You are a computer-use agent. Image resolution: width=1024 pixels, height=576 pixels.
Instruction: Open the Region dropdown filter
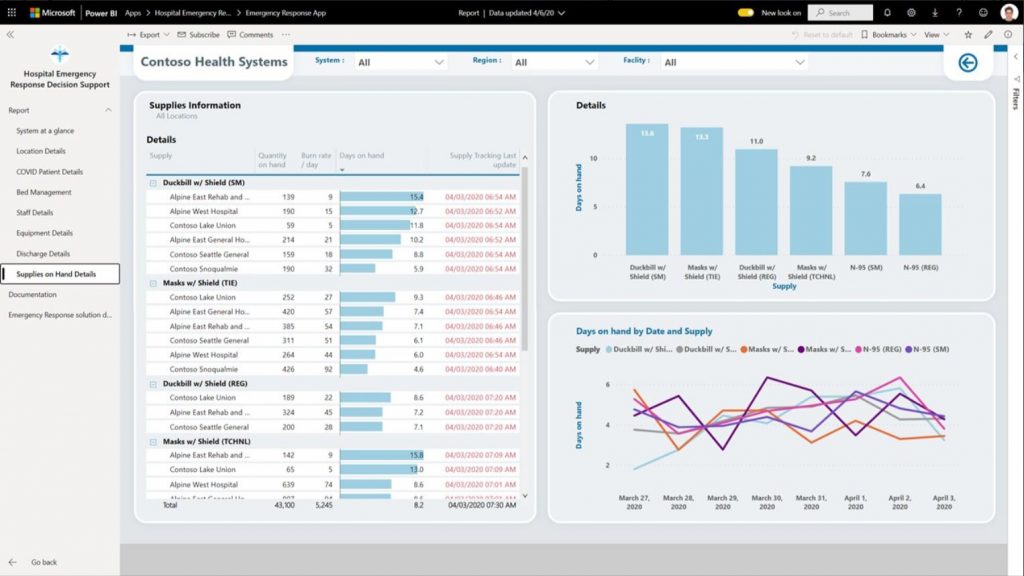tap(554, 62)
